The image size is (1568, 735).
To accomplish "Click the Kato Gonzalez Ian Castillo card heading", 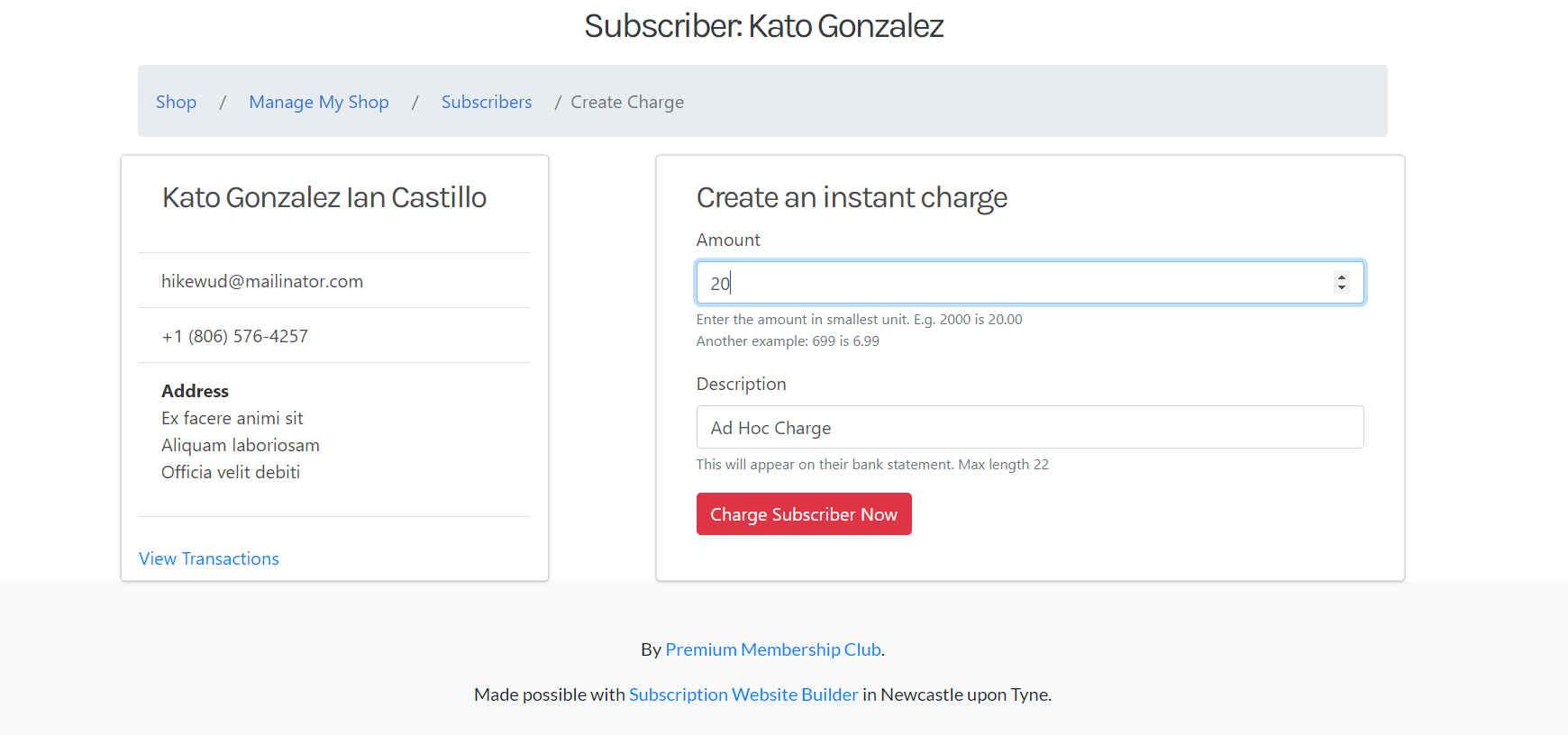I will (x=324, y=197).
